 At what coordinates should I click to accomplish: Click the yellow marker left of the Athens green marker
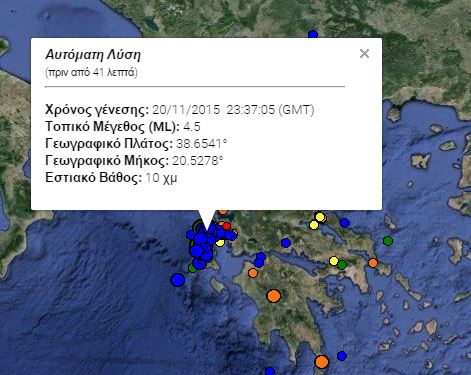tap(334, 261)
